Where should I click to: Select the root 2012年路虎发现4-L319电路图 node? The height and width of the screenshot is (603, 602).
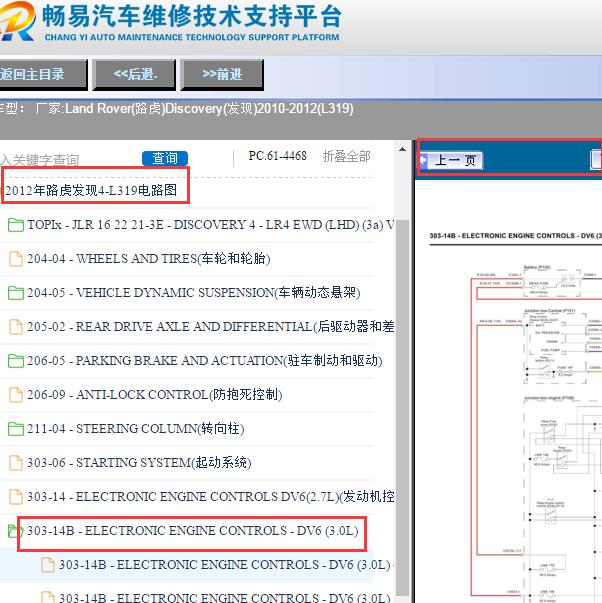click(x=91, y=190)
